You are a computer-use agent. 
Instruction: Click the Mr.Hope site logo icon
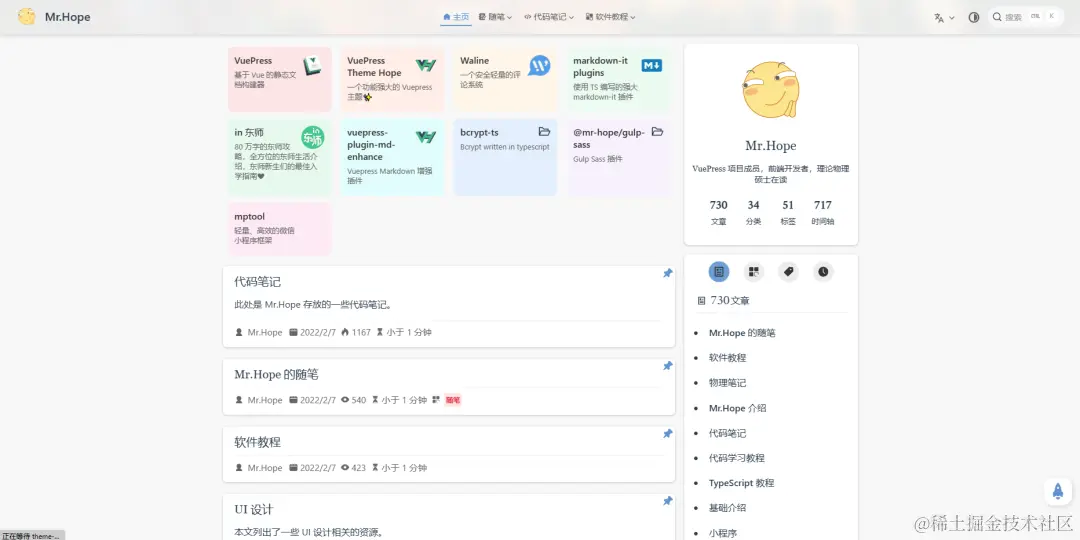point(27,17)
